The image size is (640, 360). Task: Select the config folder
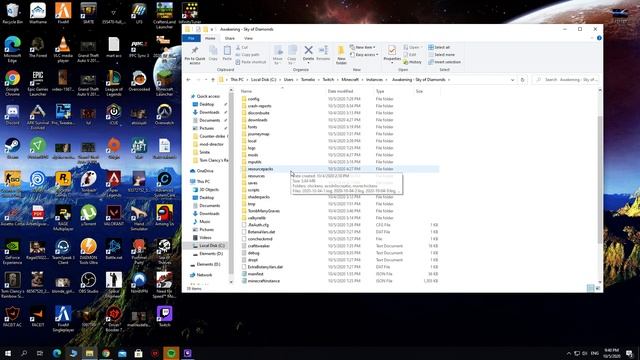click(253, 99)
